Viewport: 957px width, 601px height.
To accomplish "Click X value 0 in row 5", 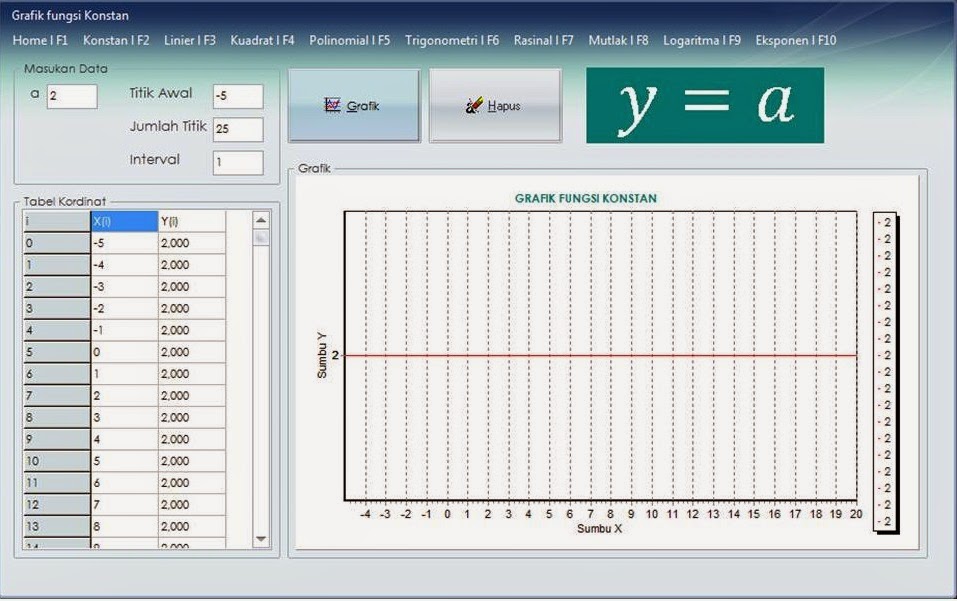I will coord(125,352).
